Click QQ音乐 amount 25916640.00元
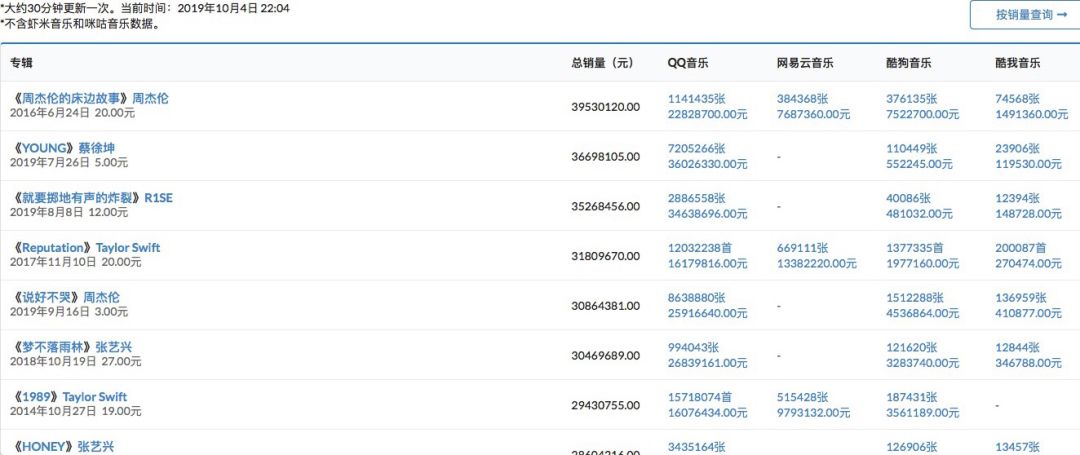Screen dimensions: 1080x455 click(x=707, y=313)
